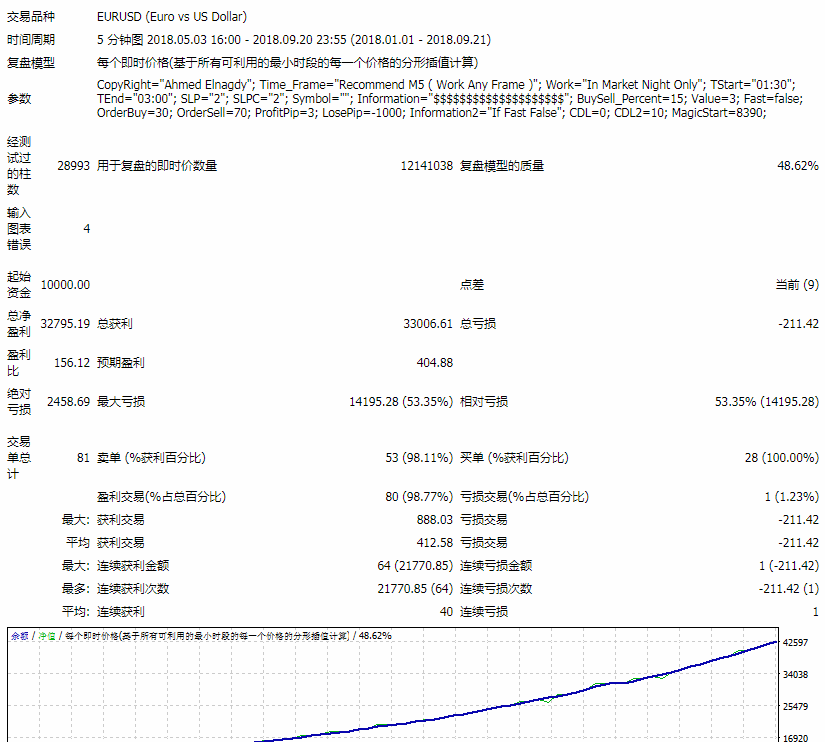The width and height of the screenshot is (825, 742).
Task: Select the 28993 tested bars value
Action: tap(71, 166)
